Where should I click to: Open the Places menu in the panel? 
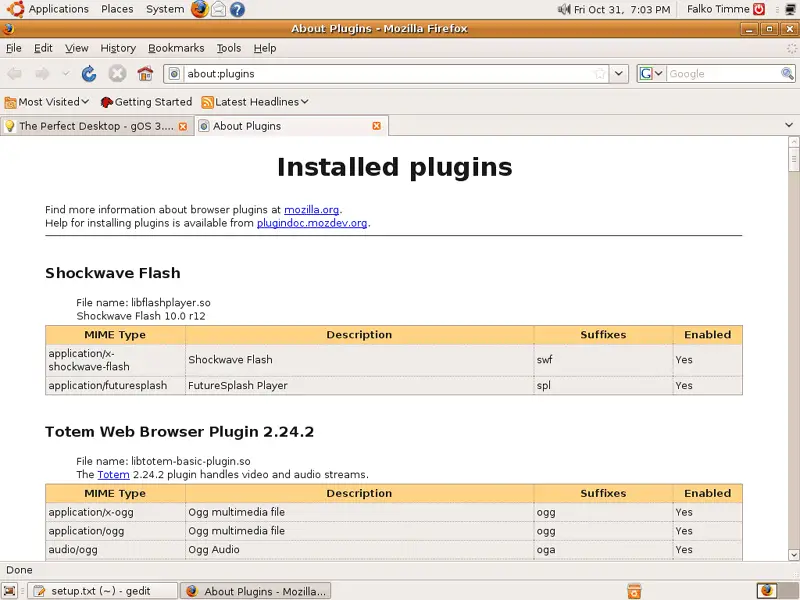coord(117,9)
